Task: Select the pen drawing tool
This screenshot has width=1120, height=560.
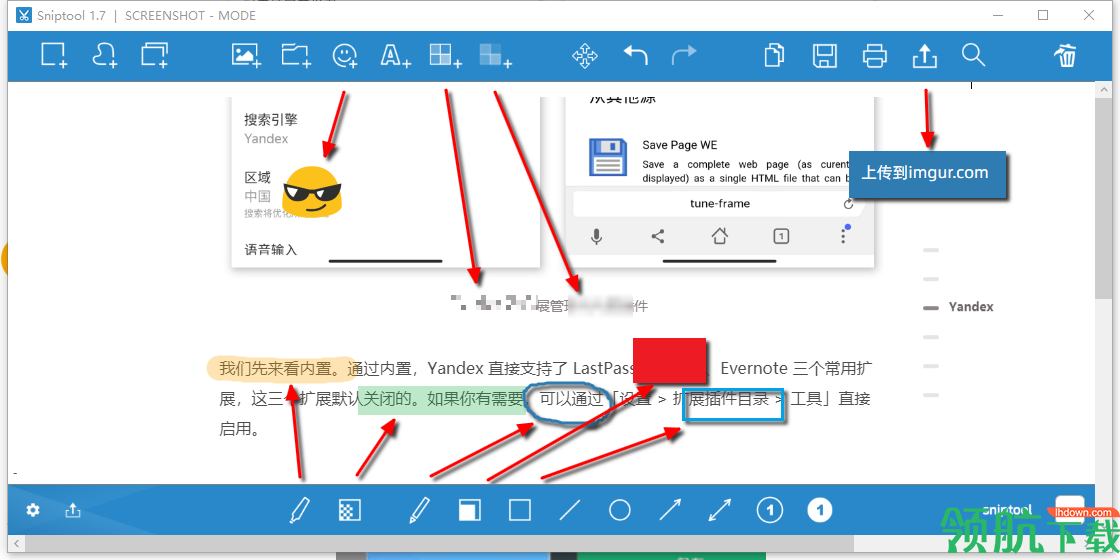Action: tap(420, 510)
